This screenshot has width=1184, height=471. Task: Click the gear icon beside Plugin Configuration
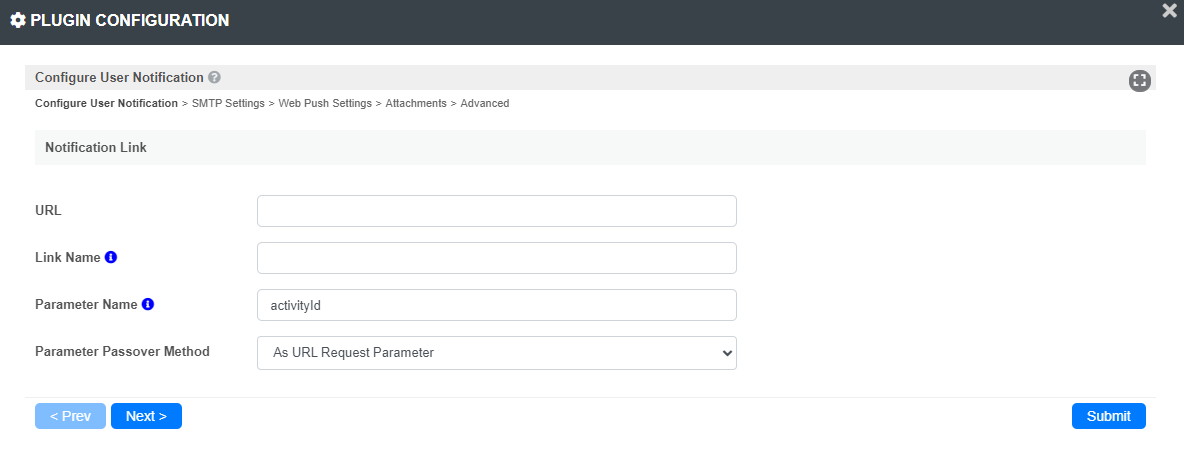pos(18,20)
